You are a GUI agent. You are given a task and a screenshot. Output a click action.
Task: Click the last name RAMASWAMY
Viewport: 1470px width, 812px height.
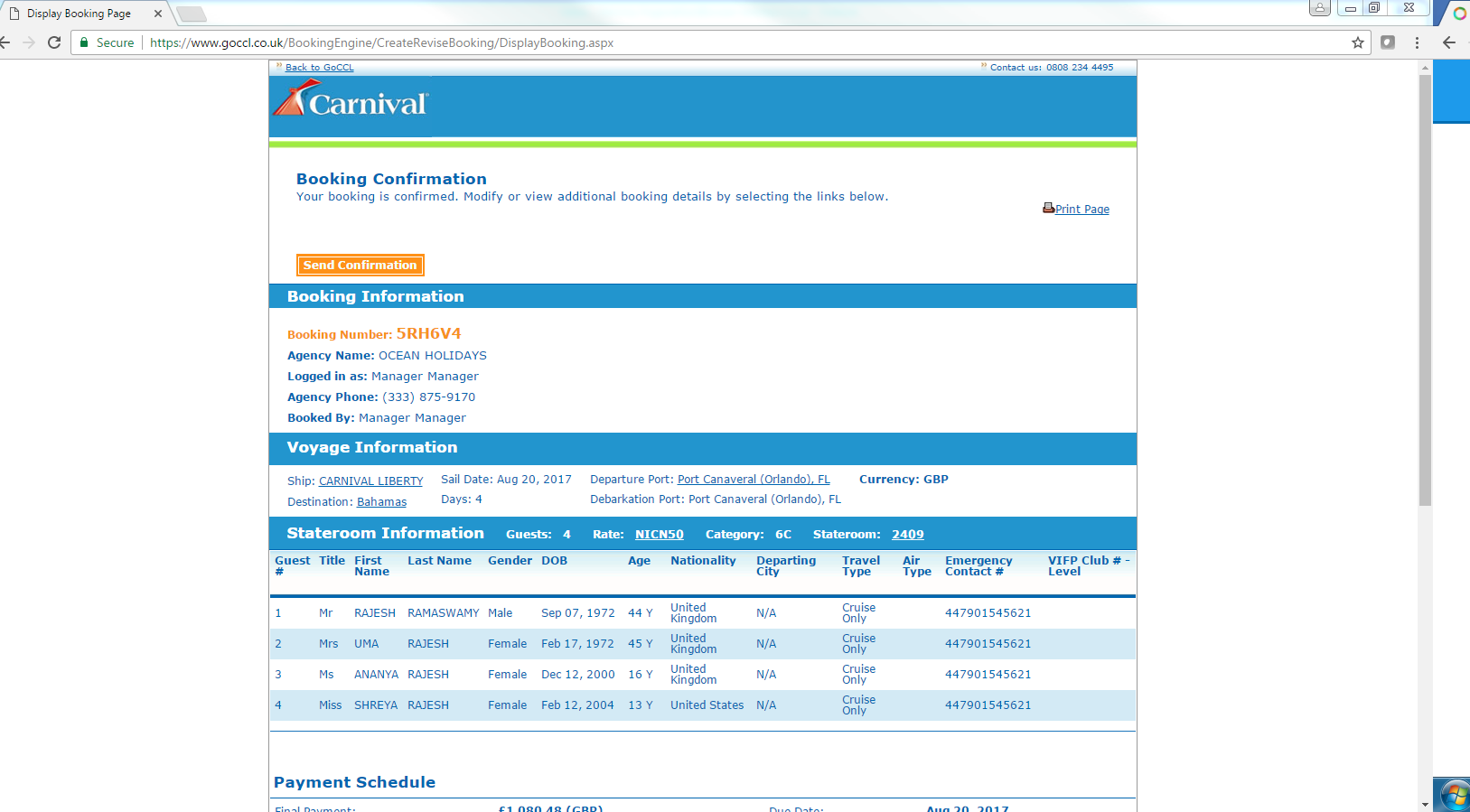point(444,613)
